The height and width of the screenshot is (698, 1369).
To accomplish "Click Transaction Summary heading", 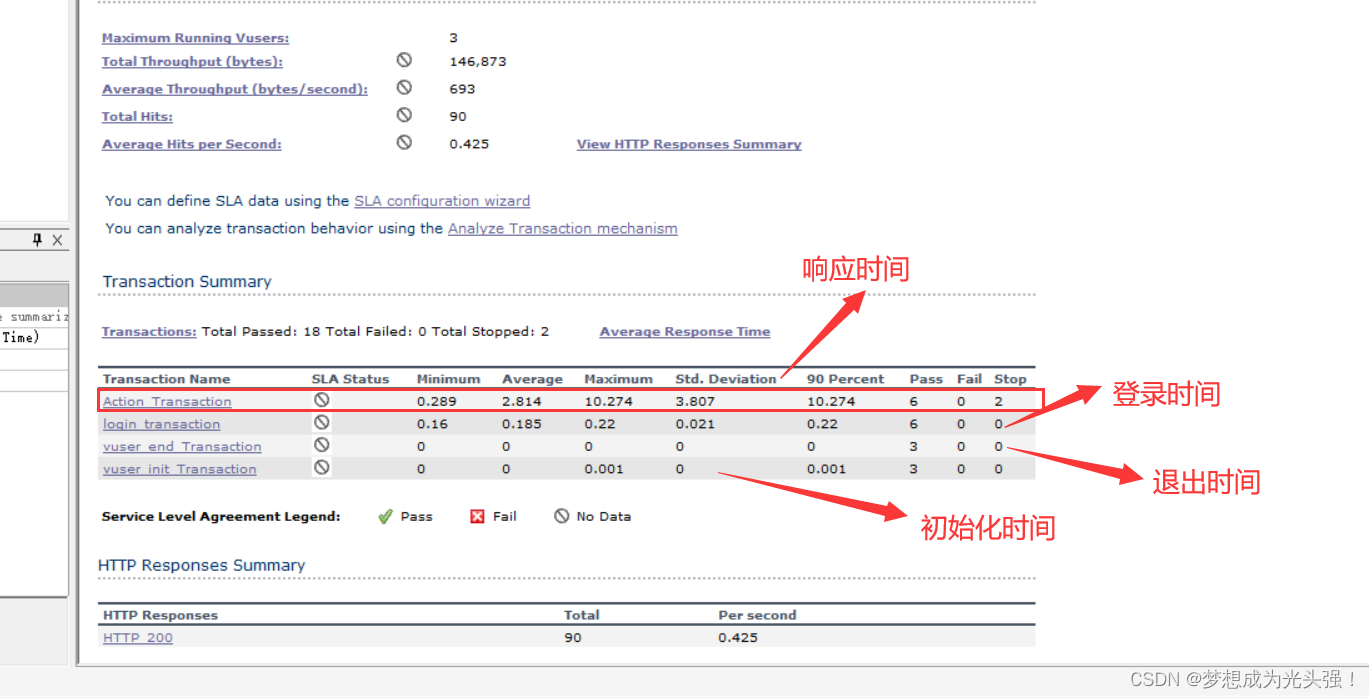I will (187, 282).
